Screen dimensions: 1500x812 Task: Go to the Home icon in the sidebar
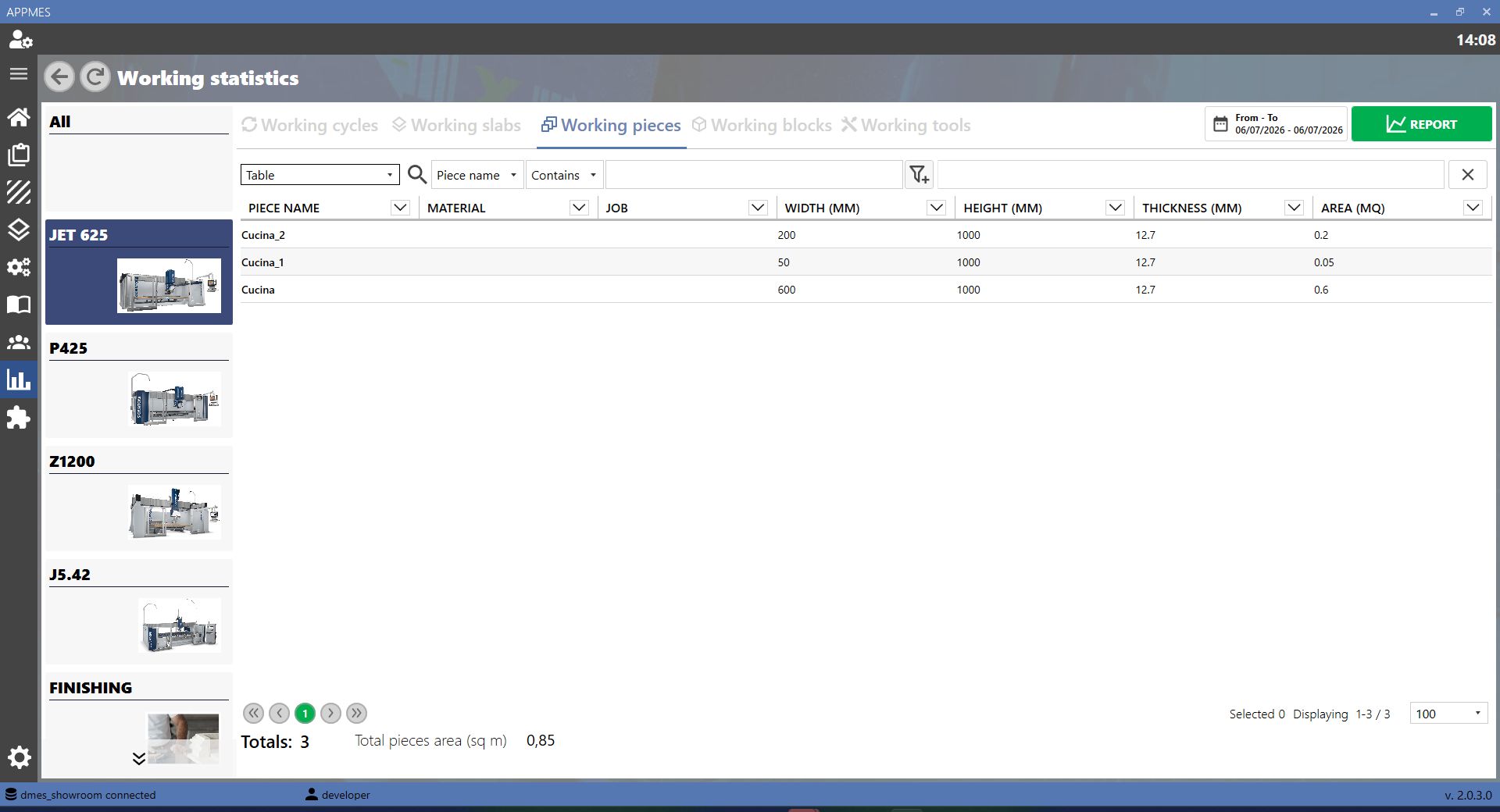(x=19, y=117)
